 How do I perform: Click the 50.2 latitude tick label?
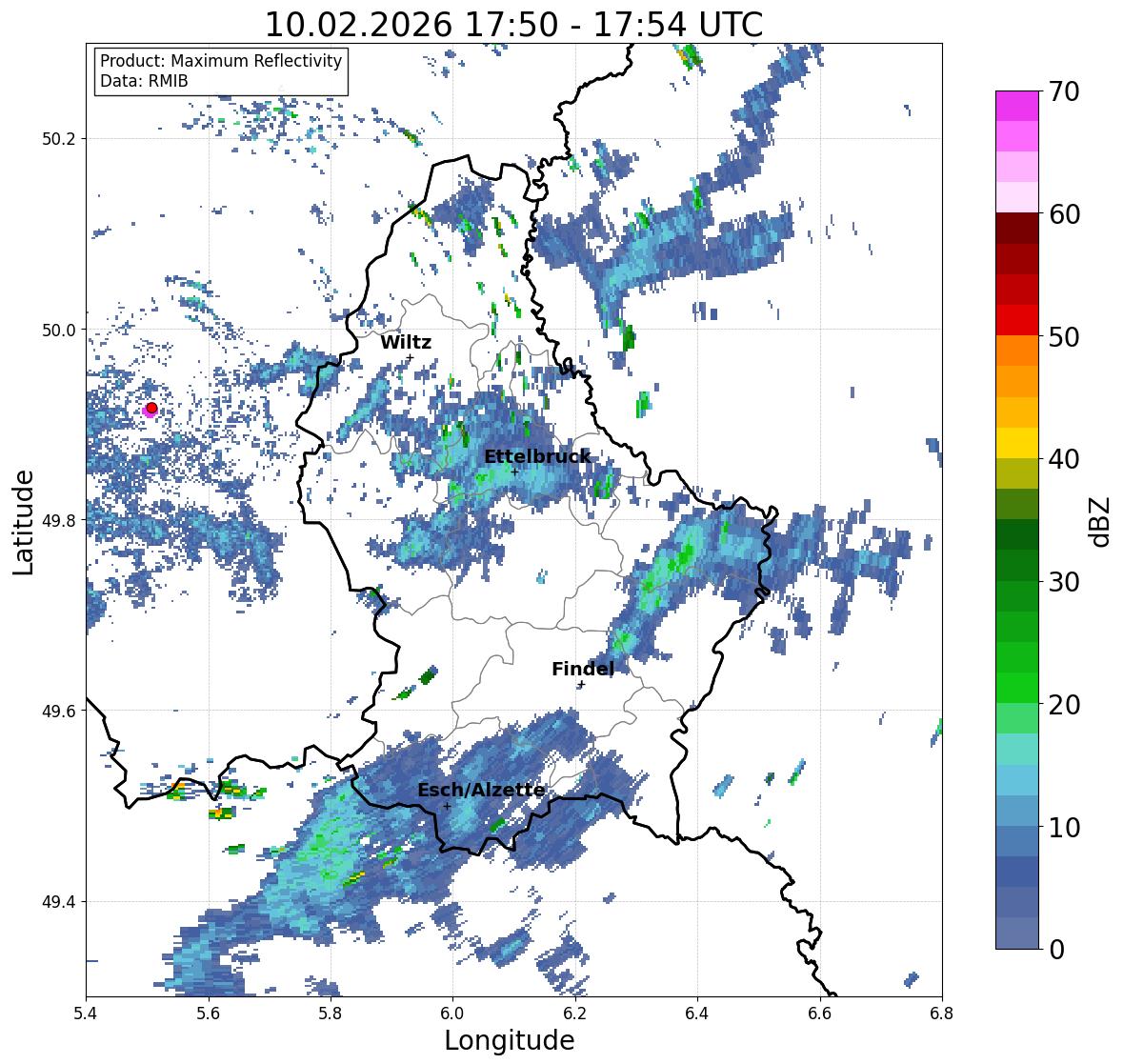[59, 139]
